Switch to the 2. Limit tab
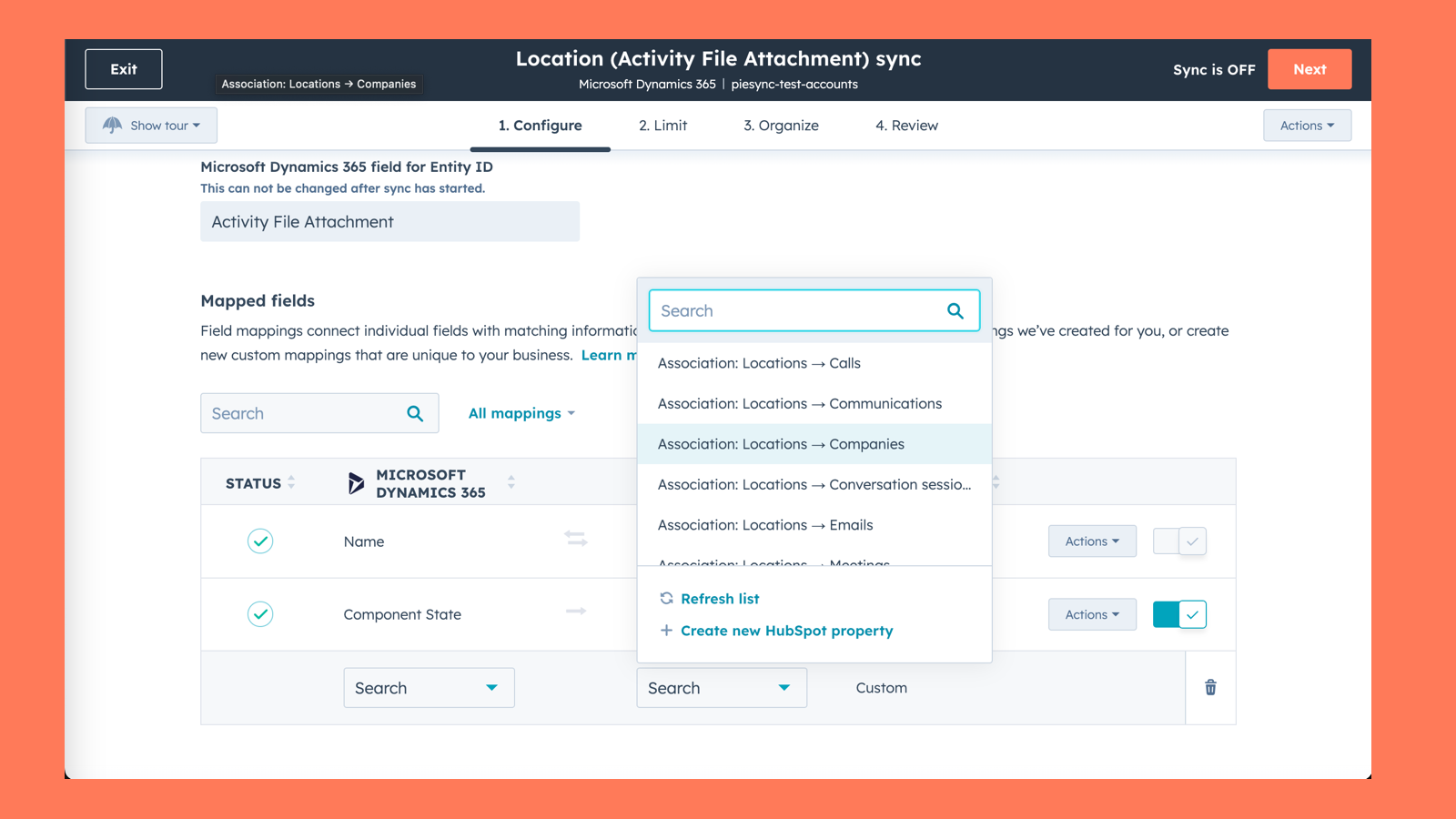 pos(662,126)
